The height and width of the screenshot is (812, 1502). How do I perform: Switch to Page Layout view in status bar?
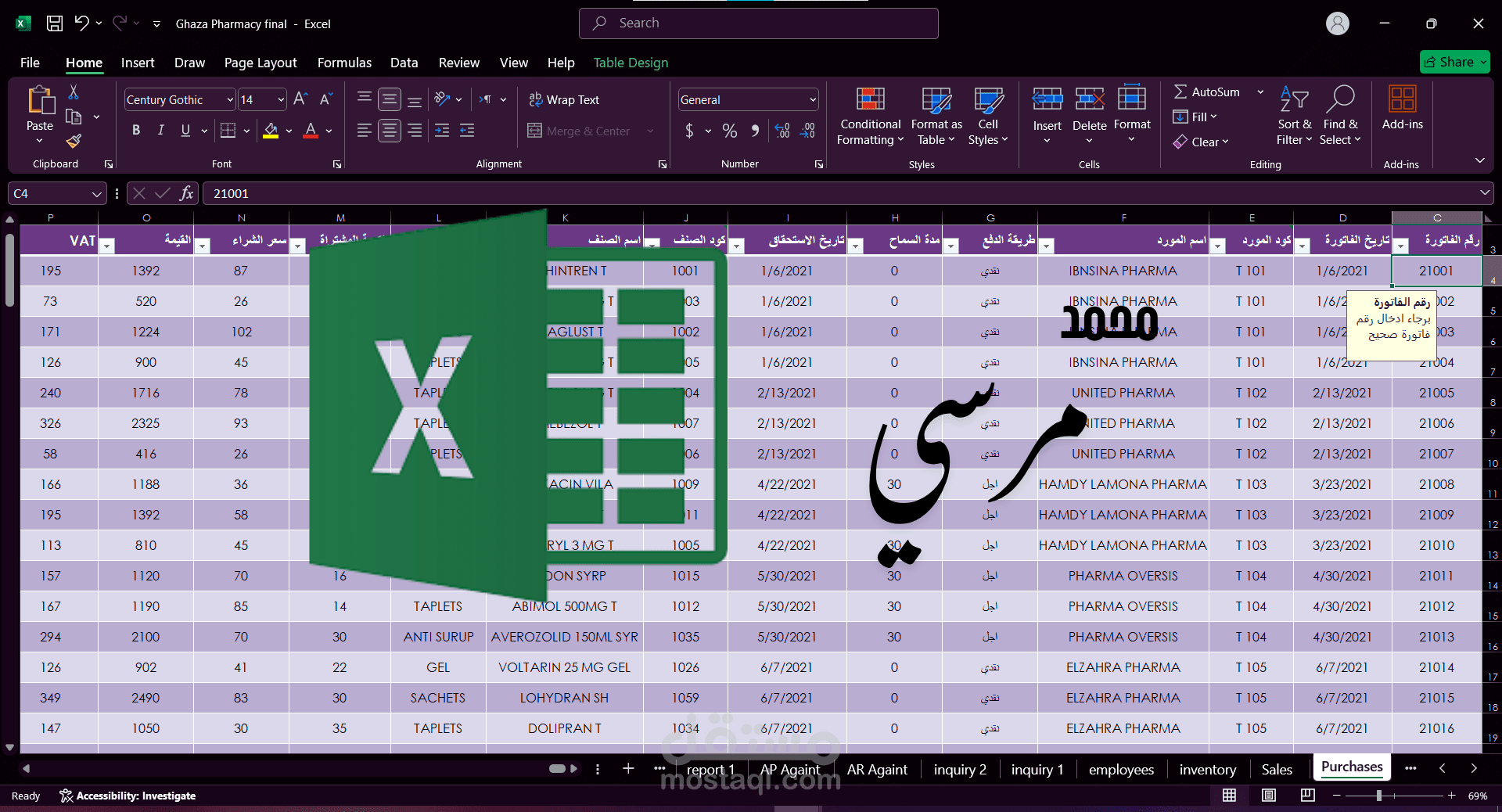click(1269, 796)
